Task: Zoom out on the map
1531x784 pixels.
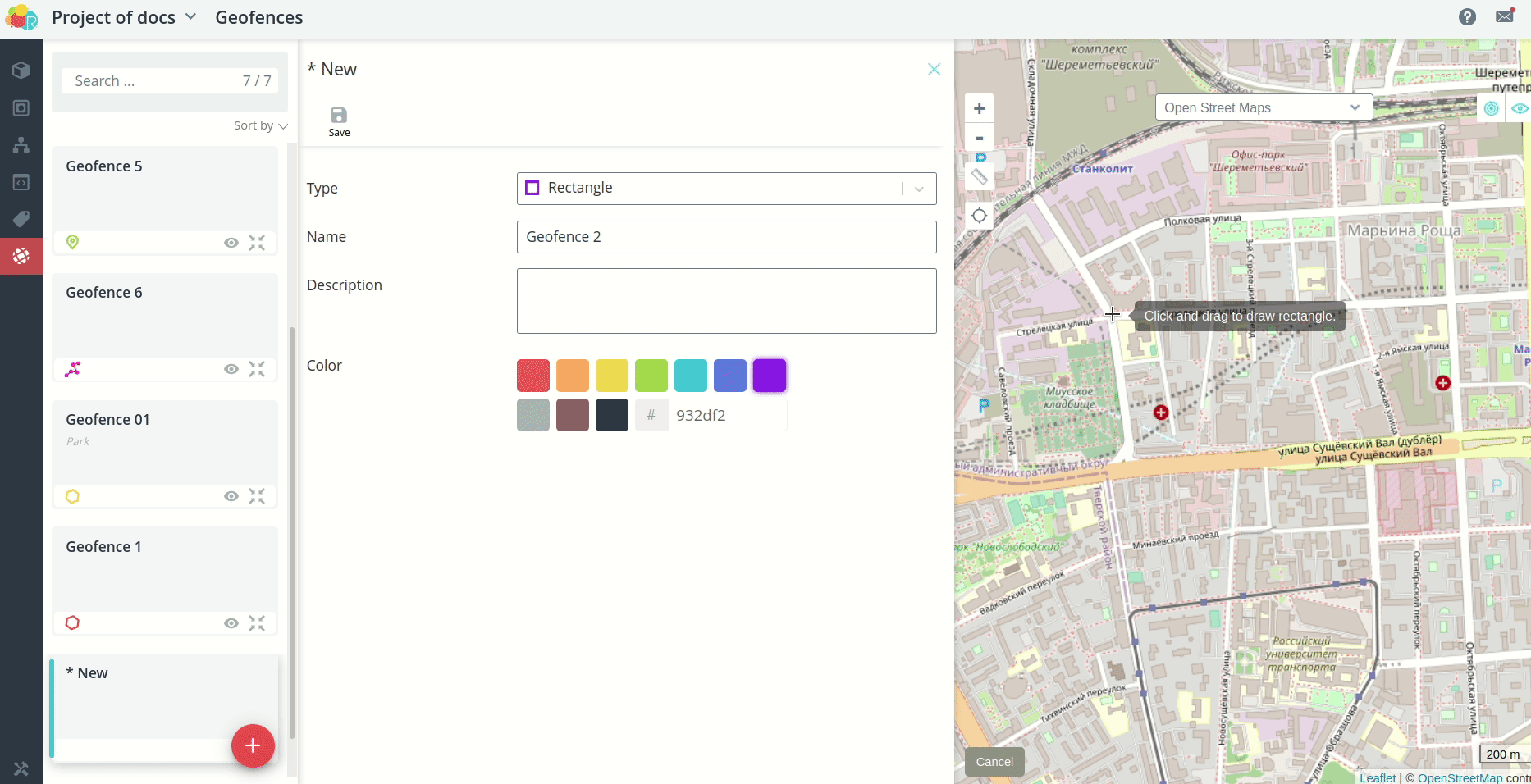Action: (x=979, y=138)
